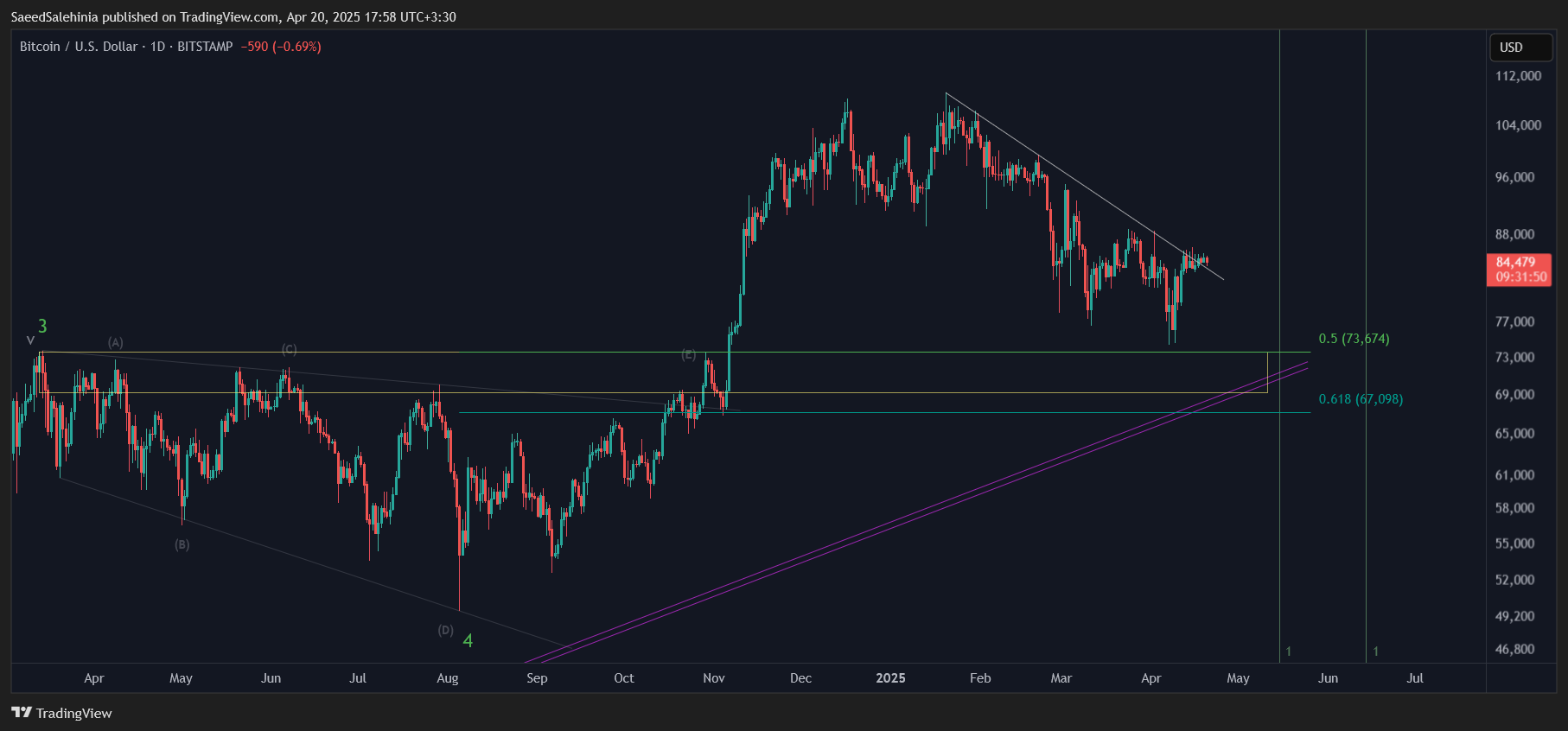Click the green wave label 3
The height and width of the screenshot is (731, 1568).
tap(42, 327)
